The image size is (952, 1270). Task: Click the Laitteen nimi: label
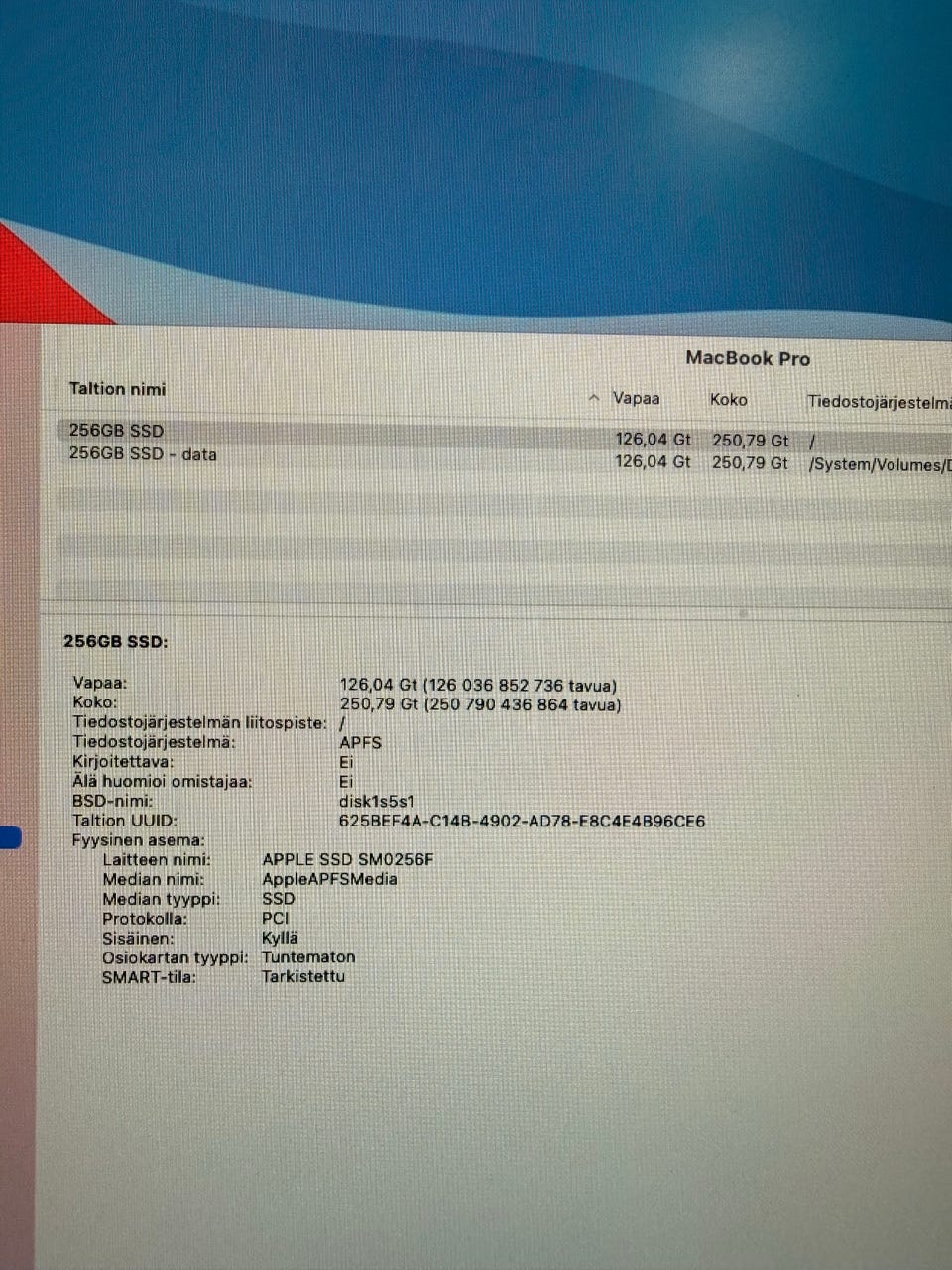(156, 860)
